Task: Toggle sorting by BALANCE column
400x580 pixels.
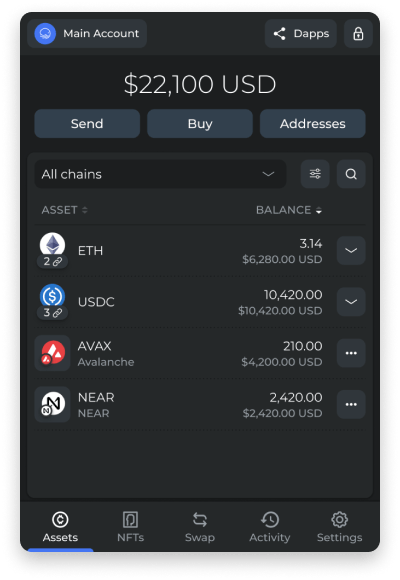Action: point(289,210)
